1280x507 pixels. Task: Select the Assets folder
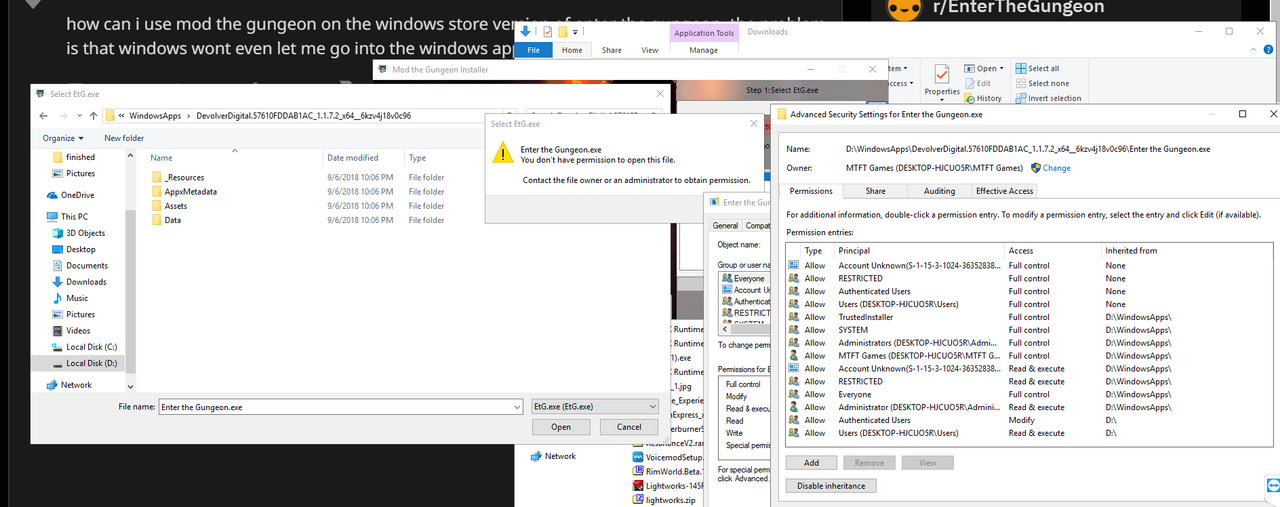[176, 206]
